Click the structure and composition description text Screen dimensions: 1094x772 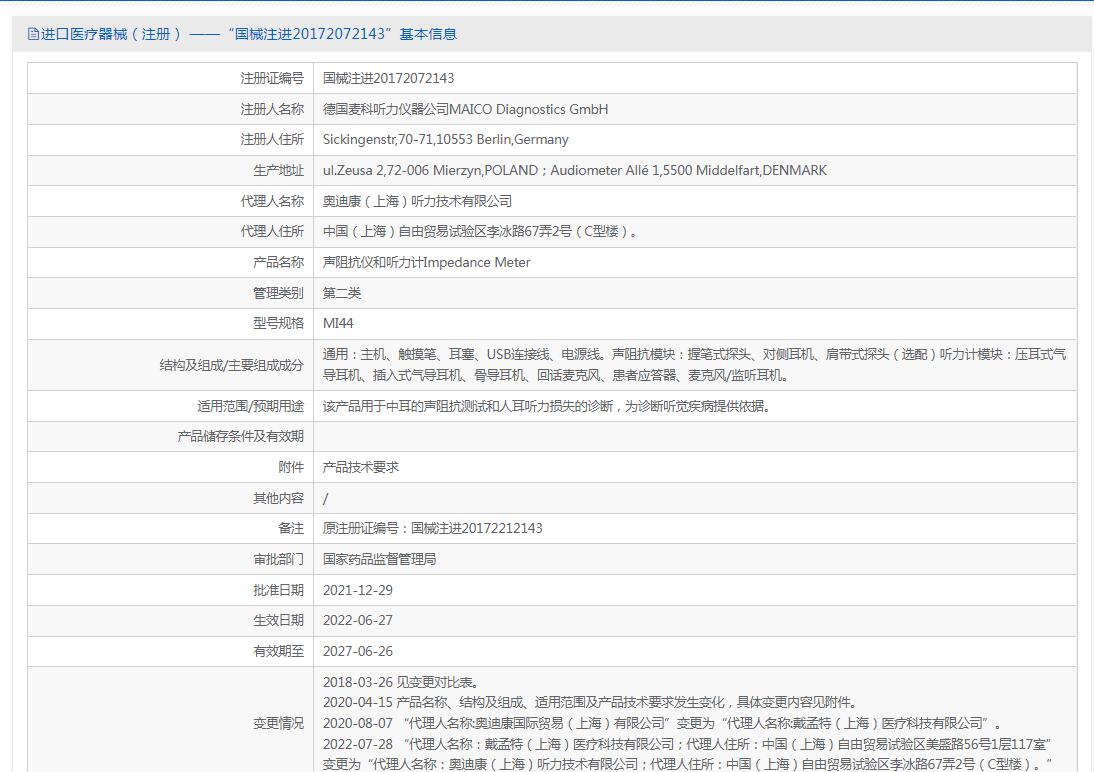(694, 365)
